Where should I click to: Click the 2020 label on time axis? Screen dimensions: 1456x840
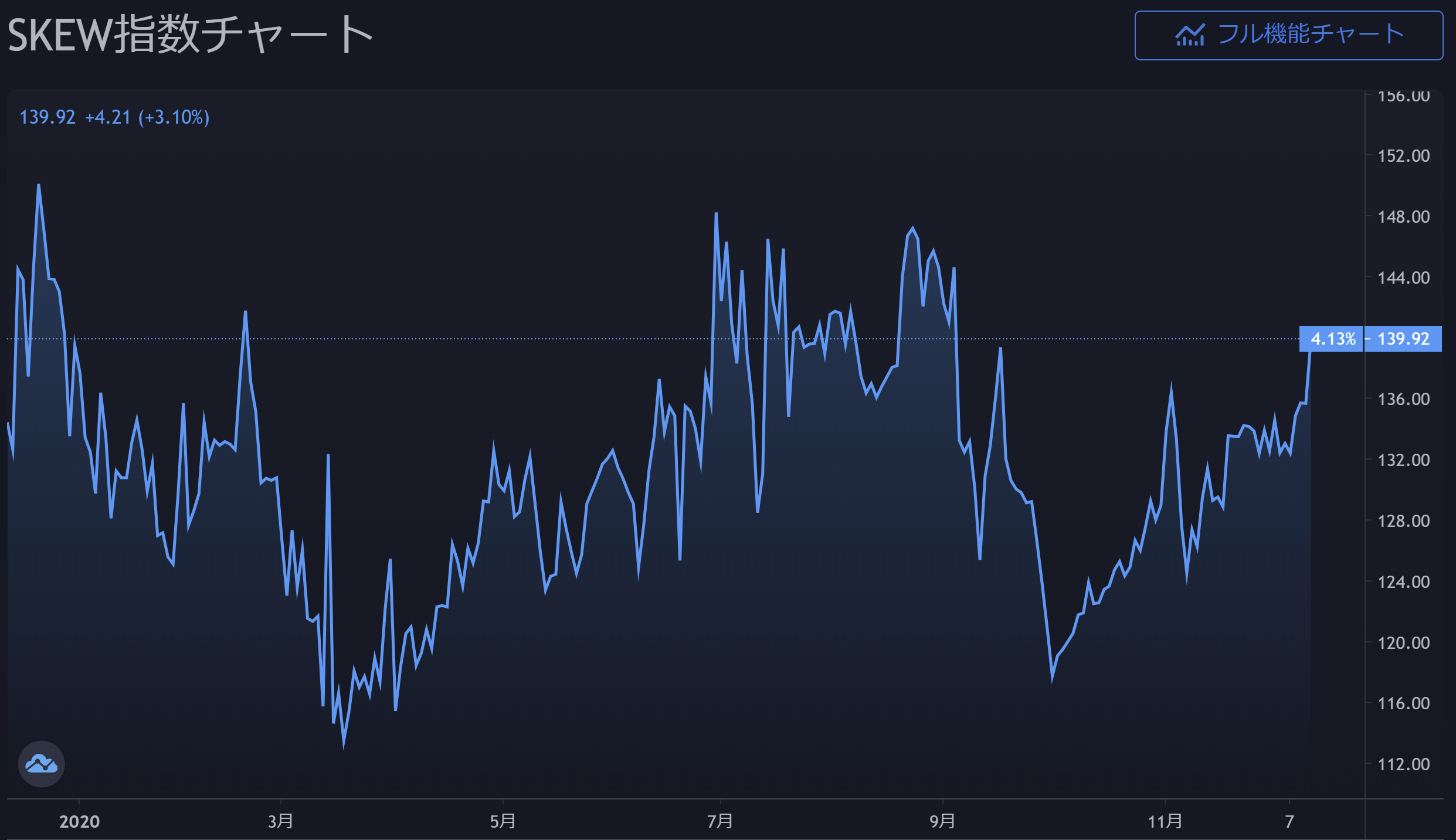(x=79, y=821)
